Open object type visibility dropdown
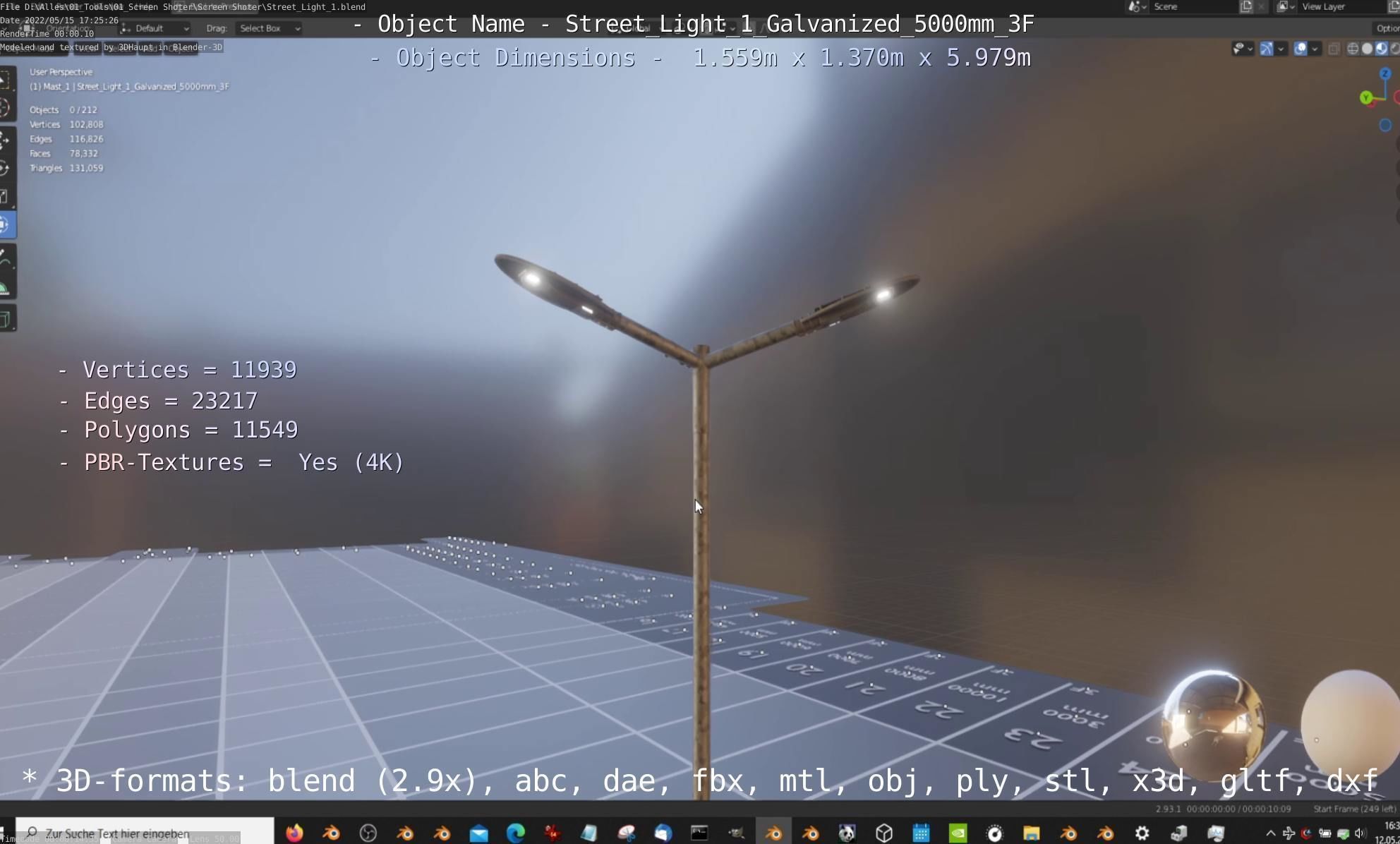Viewport: 1400px width, 844px height. (x=1243, y=49)
